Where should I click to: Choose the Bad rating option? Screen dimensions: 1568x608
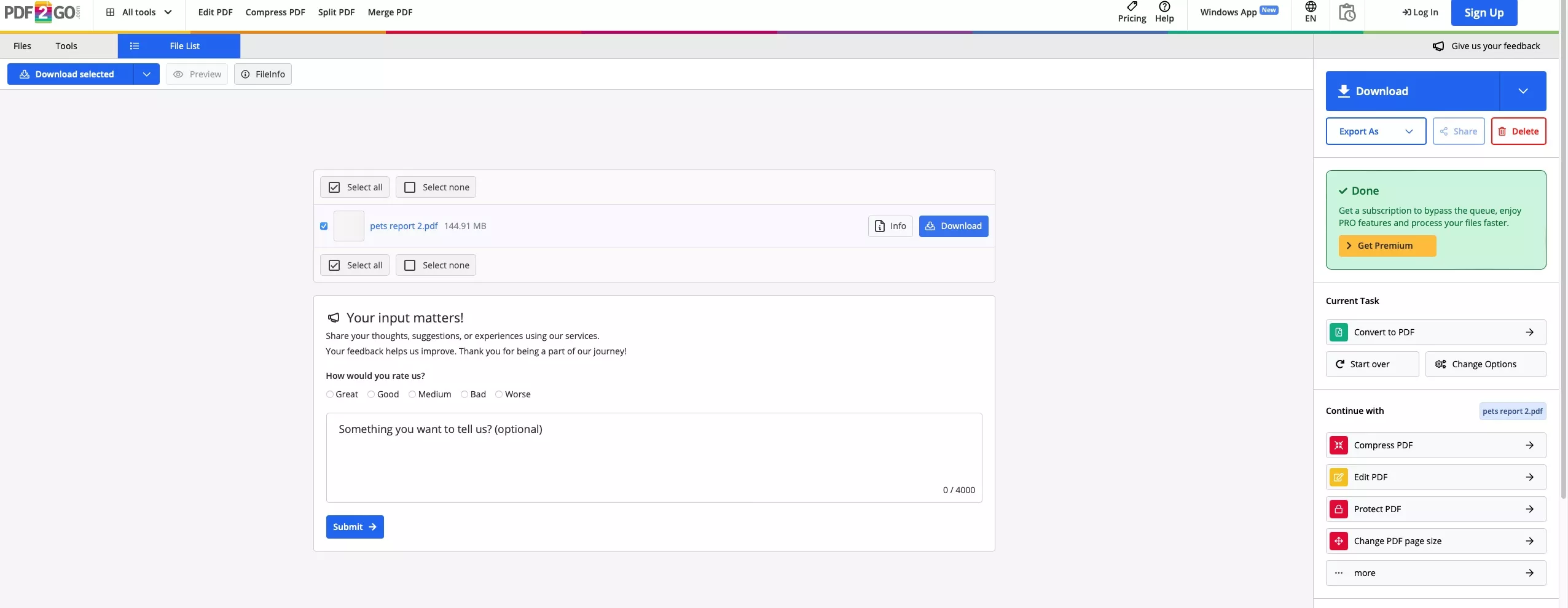[465, 394]
